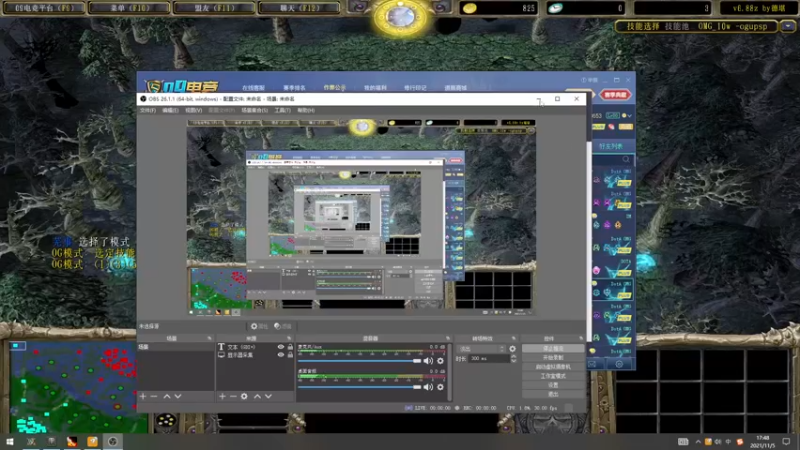Mute the 麦克风/Aux audio channel
This screenshot has width=800, height=450.
(x=428, y=361)
